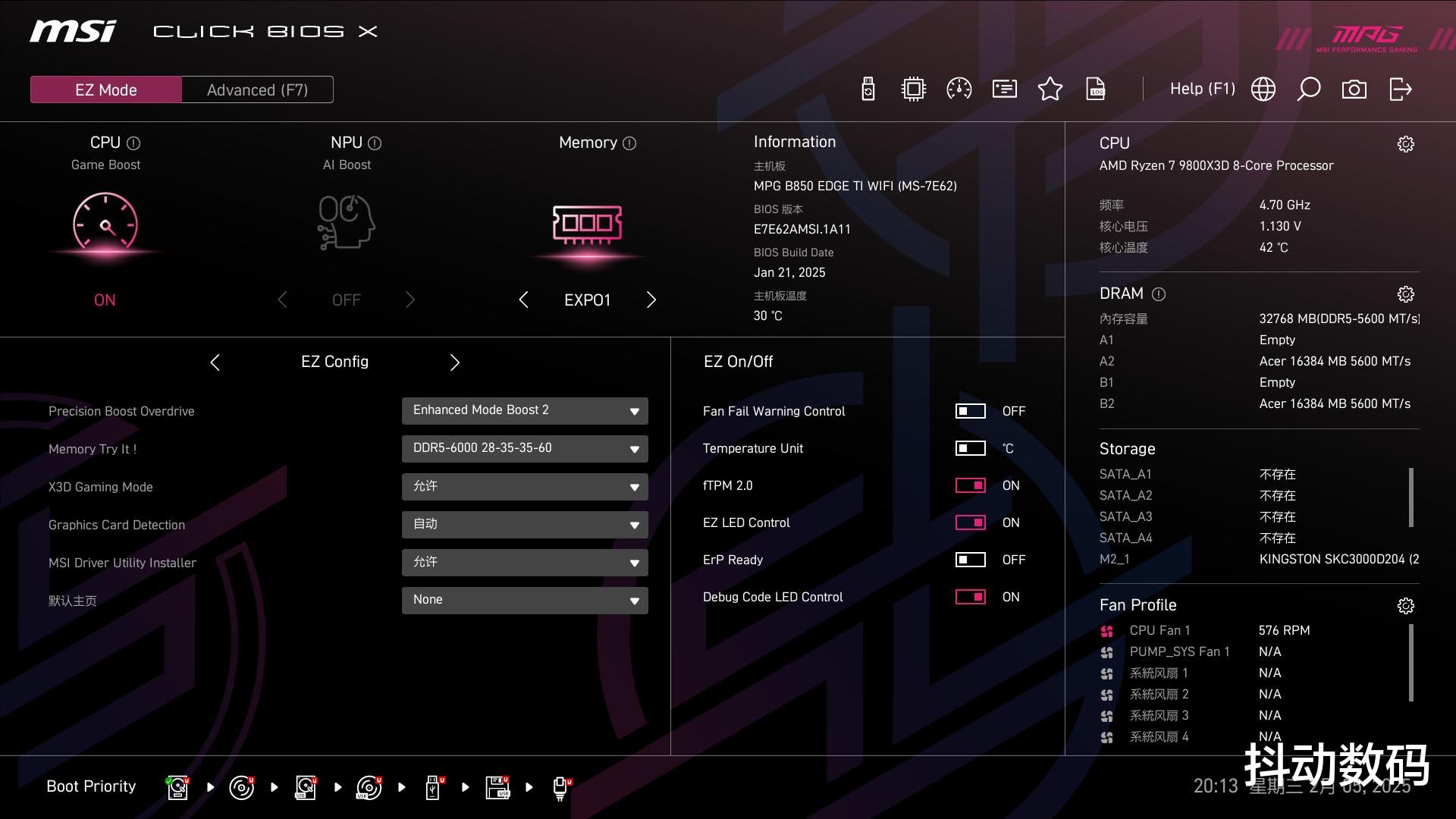Image resolution: width=1456 pixels, height=819 pixels.
Task: Click the Boot Priority label
Action: tap(91, 786)
